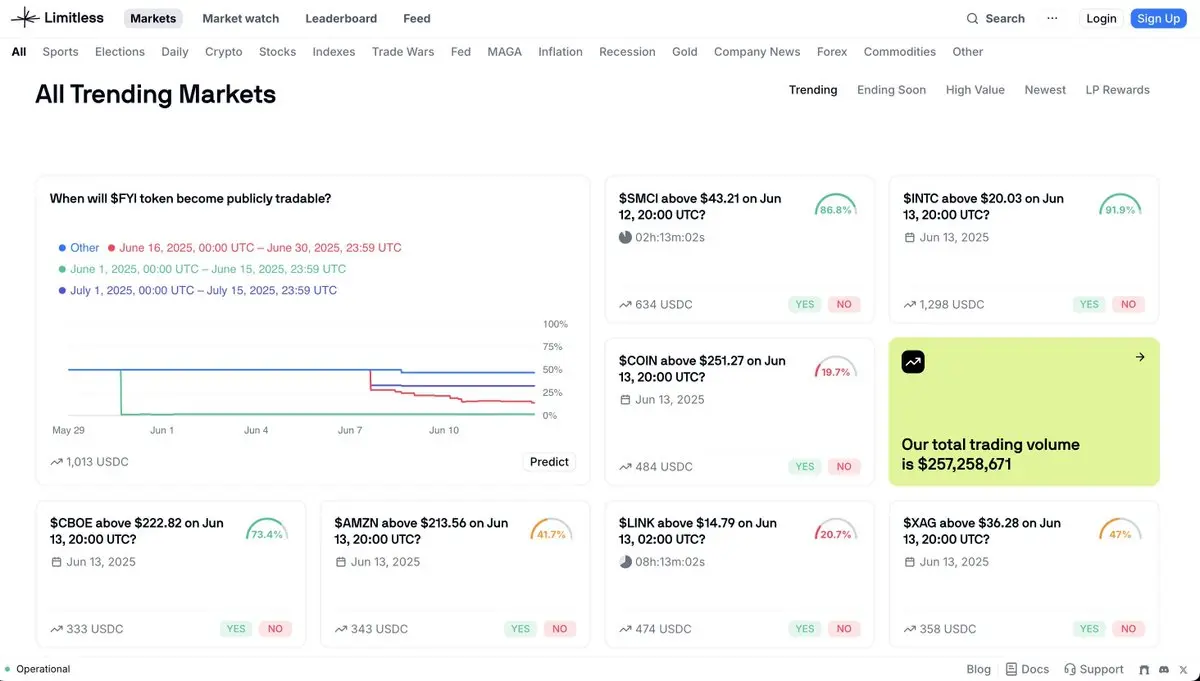Screen dimensions: 1200x681
Task: Click the arrow icon on trading volume card
Action: (1140, 357)
